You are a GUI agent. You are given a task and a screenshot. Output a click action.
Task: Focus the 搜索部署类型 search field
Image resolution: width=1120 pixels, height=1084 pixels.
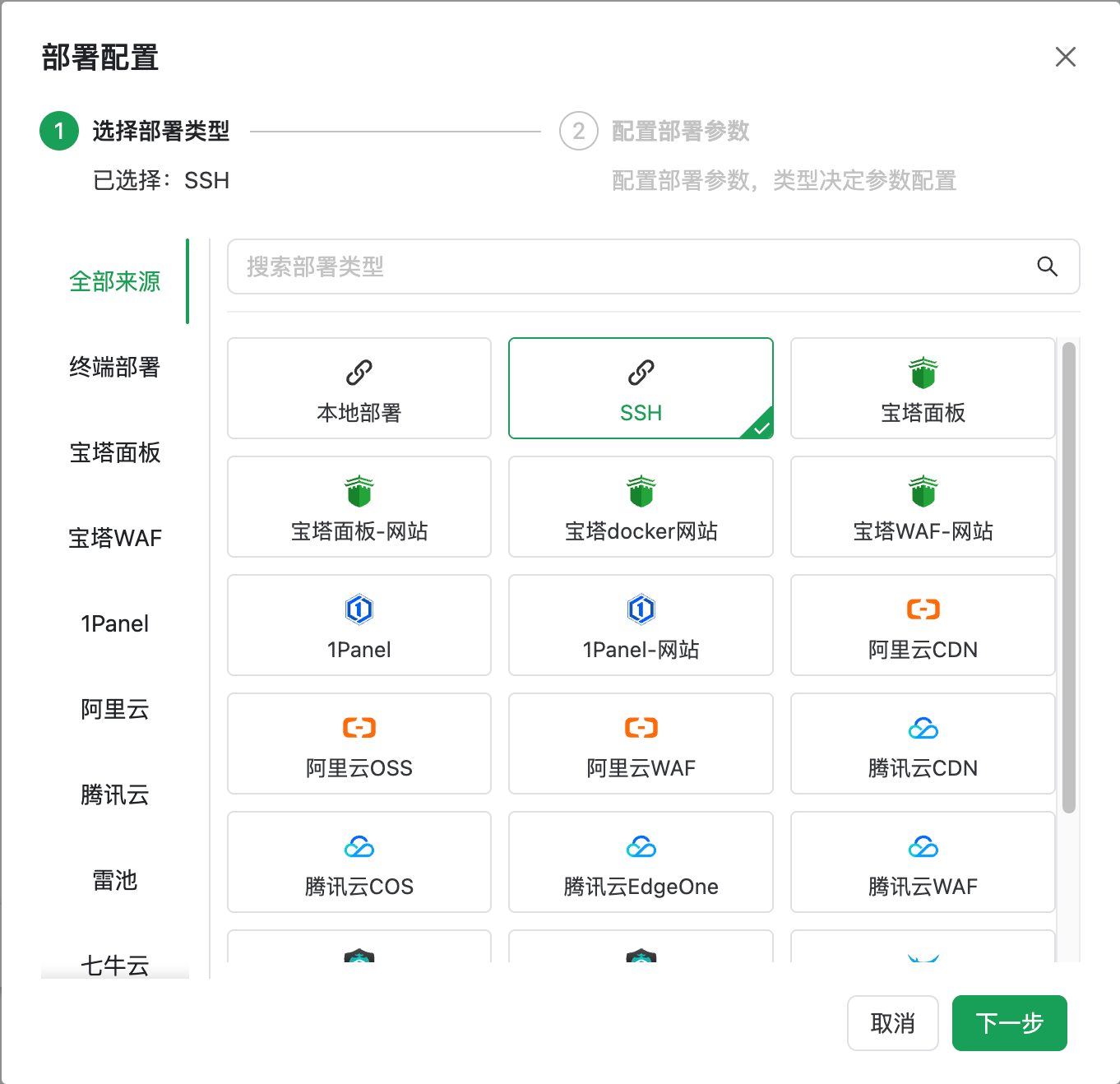coord(654,266)
